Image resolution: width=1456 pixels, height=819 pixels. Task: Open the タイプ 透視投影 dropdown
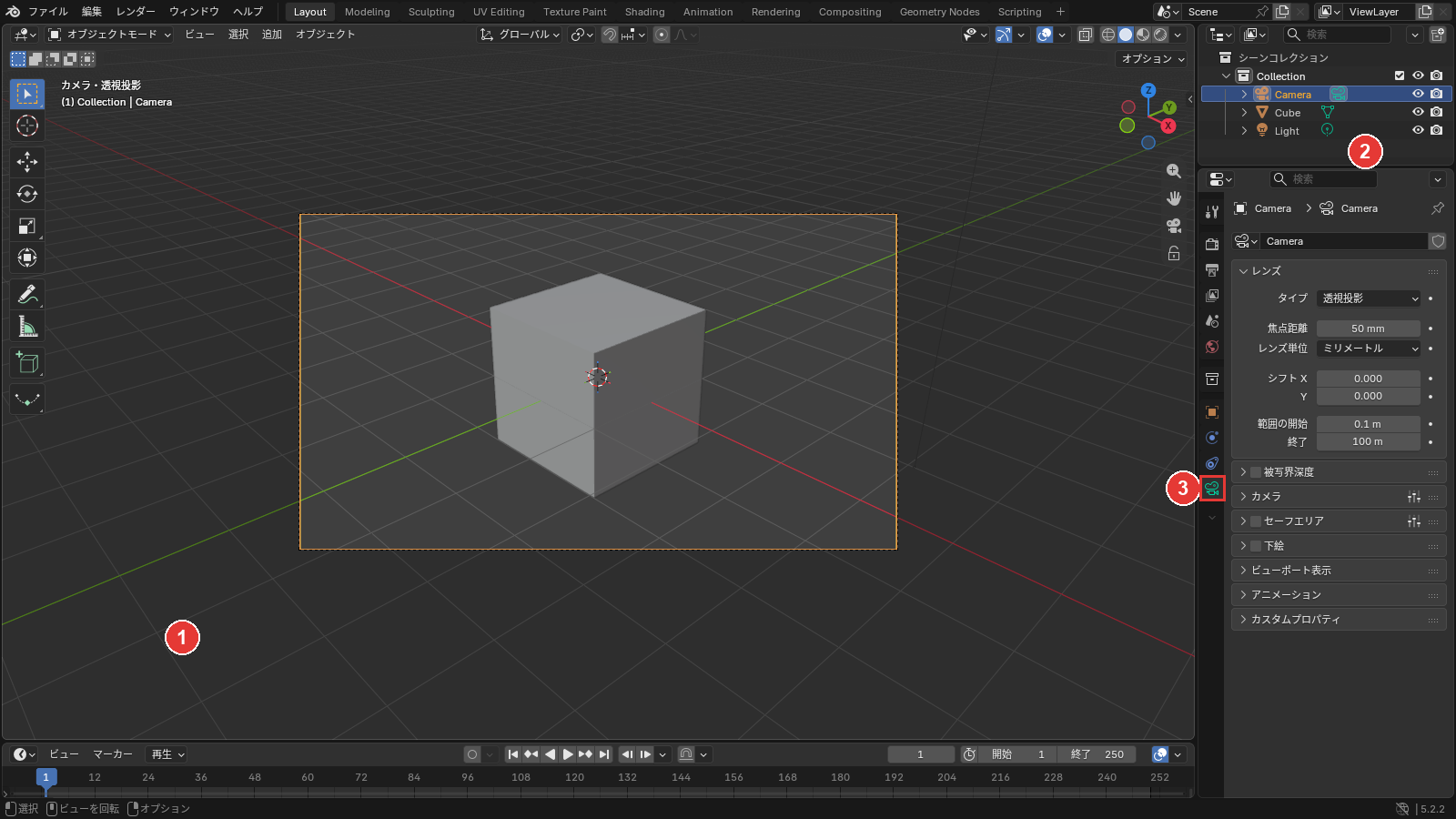pyautogui.click(x=1369, y=298)
